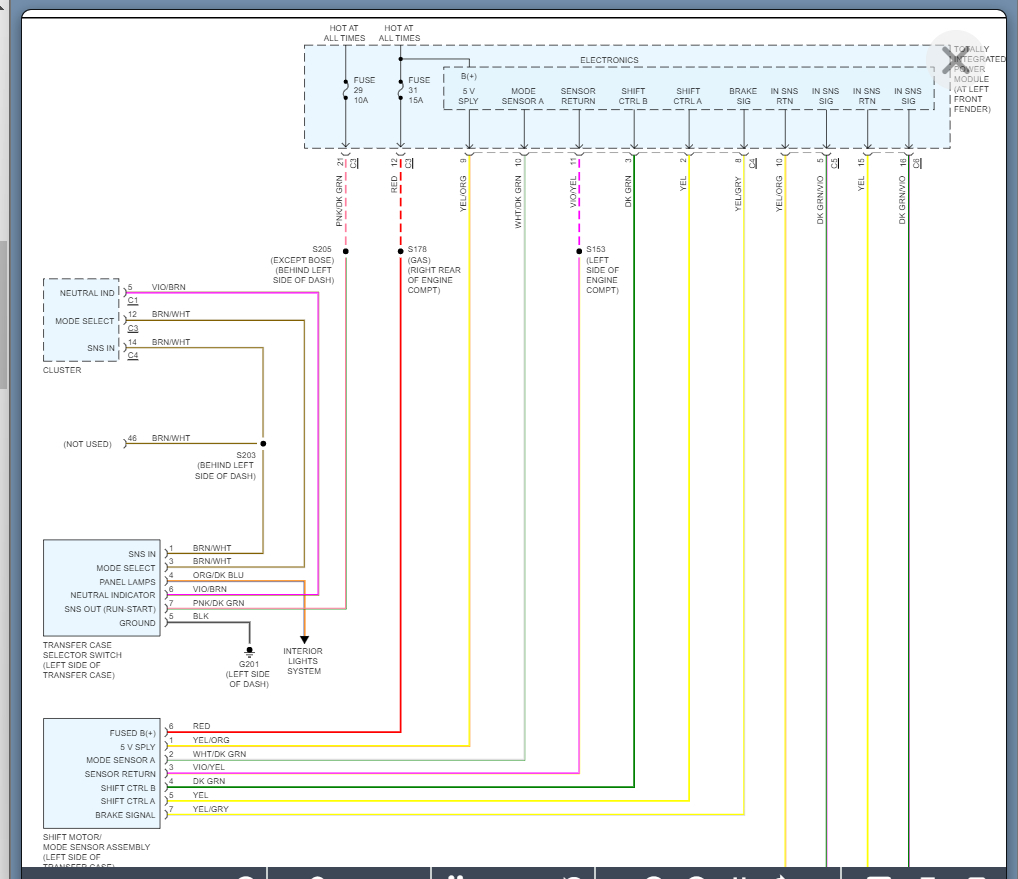
Task: Click the 5 V SPLY terminal label
Action: pos(469,96)
